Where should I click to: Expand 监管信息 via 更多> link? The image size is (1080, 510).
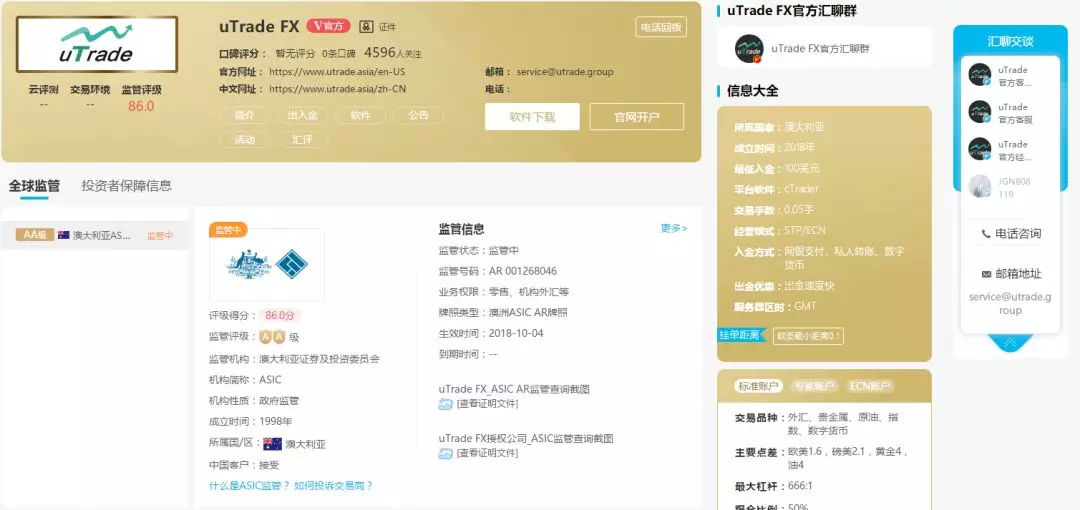[x=674, y=228]
